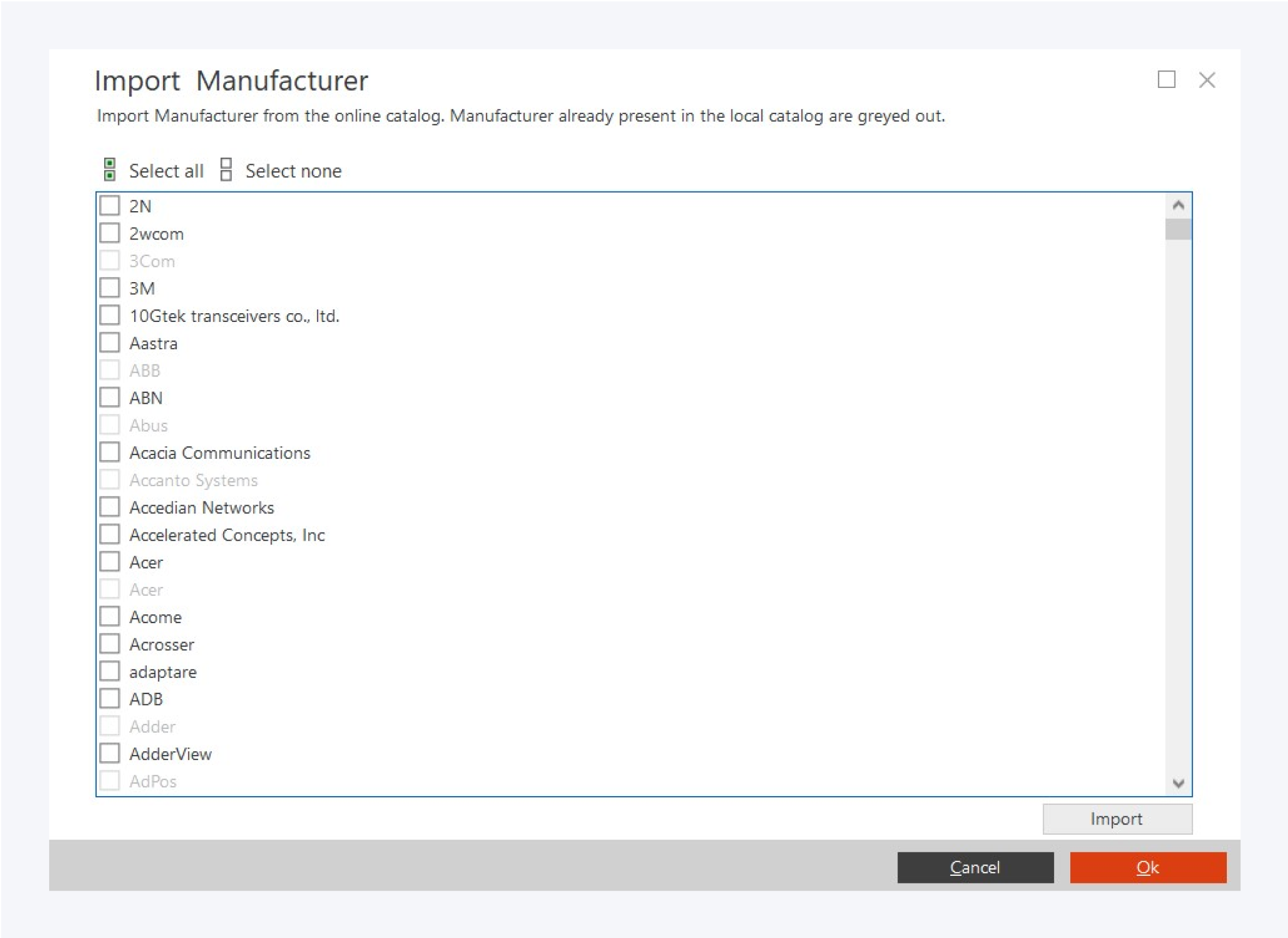The image size is (1288, 938).
Task: Tick the 2wcom checkbox
Action: (110, 233)
